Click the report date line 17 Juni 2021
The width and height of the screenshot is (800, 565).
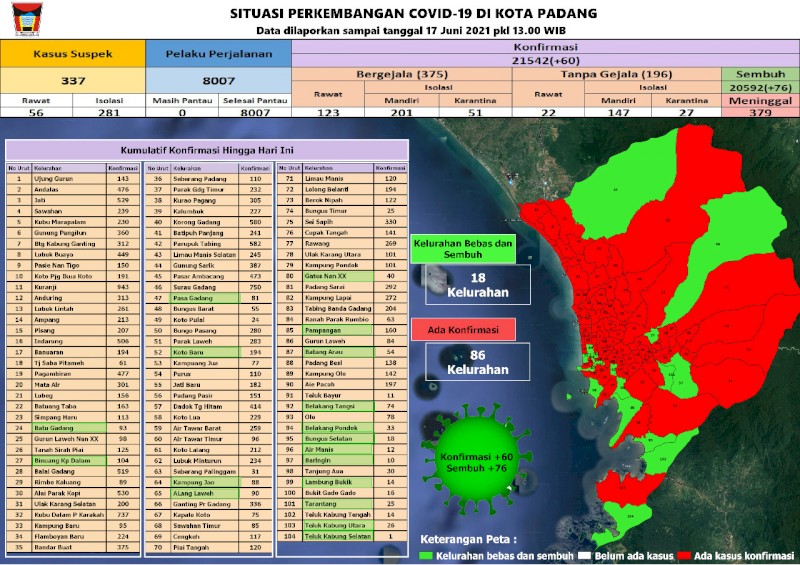411,31
